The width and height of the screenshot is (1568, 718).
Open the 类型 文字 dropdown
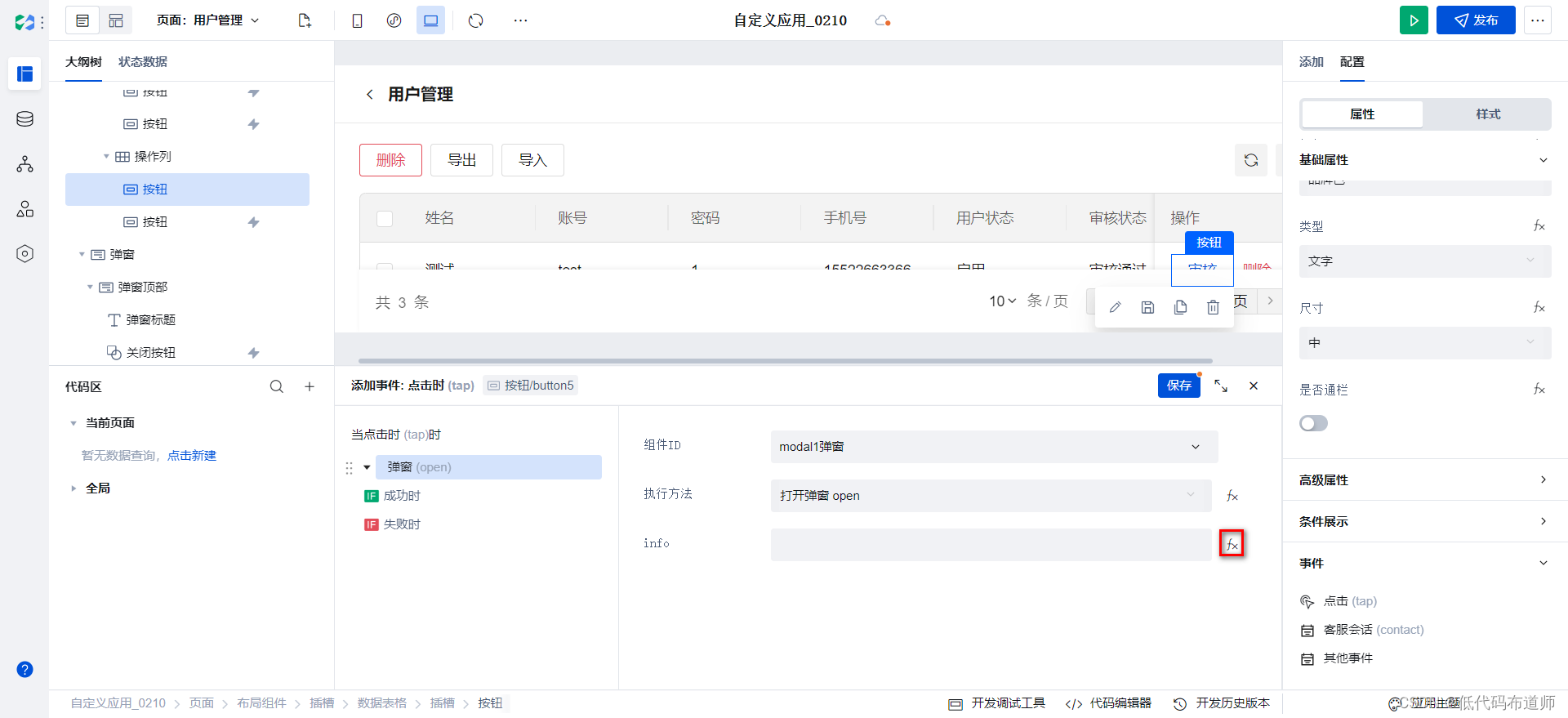click(1425, 261)
